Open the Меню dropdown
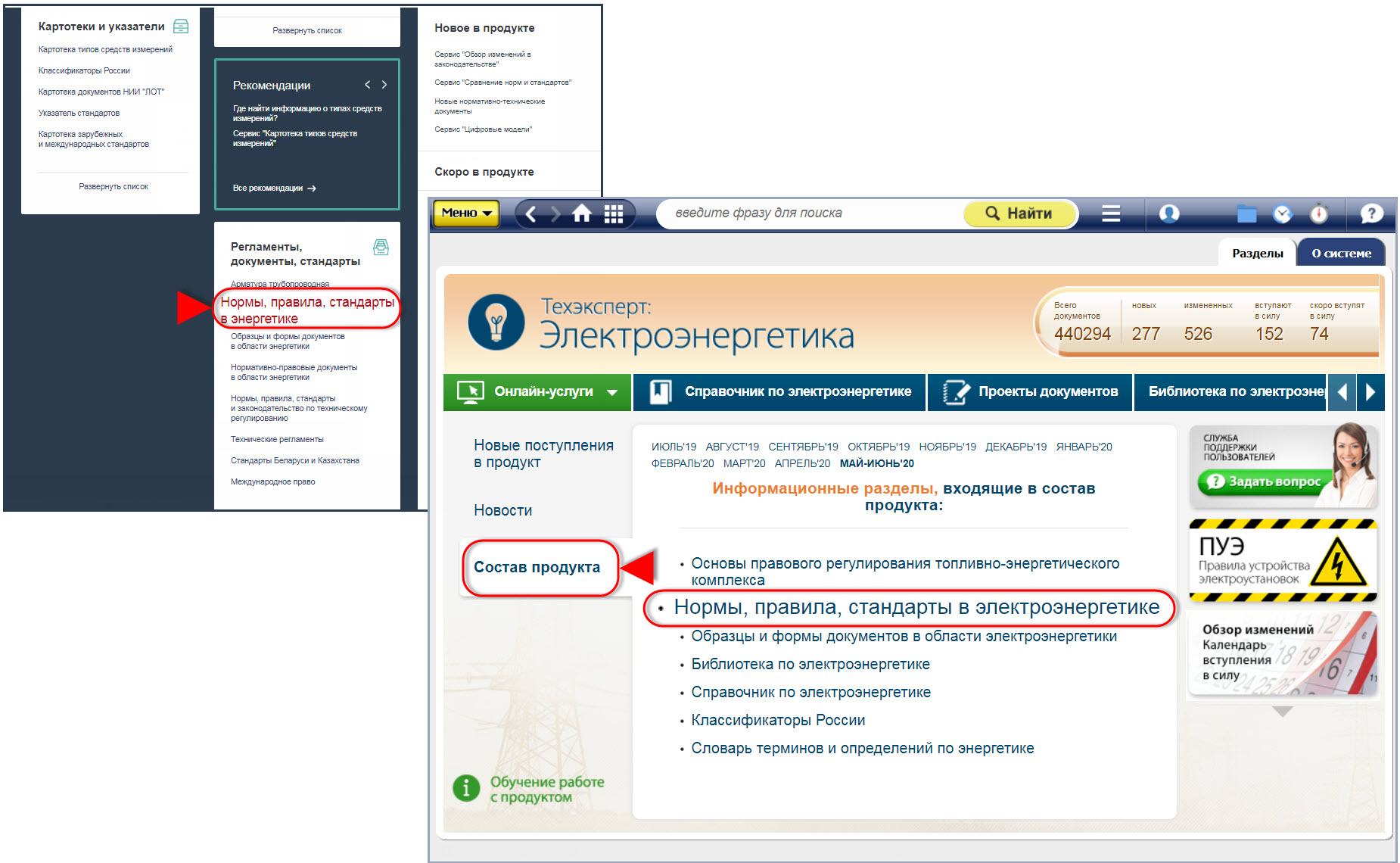This screenshot has height=863, width=1400. [466, 213]
